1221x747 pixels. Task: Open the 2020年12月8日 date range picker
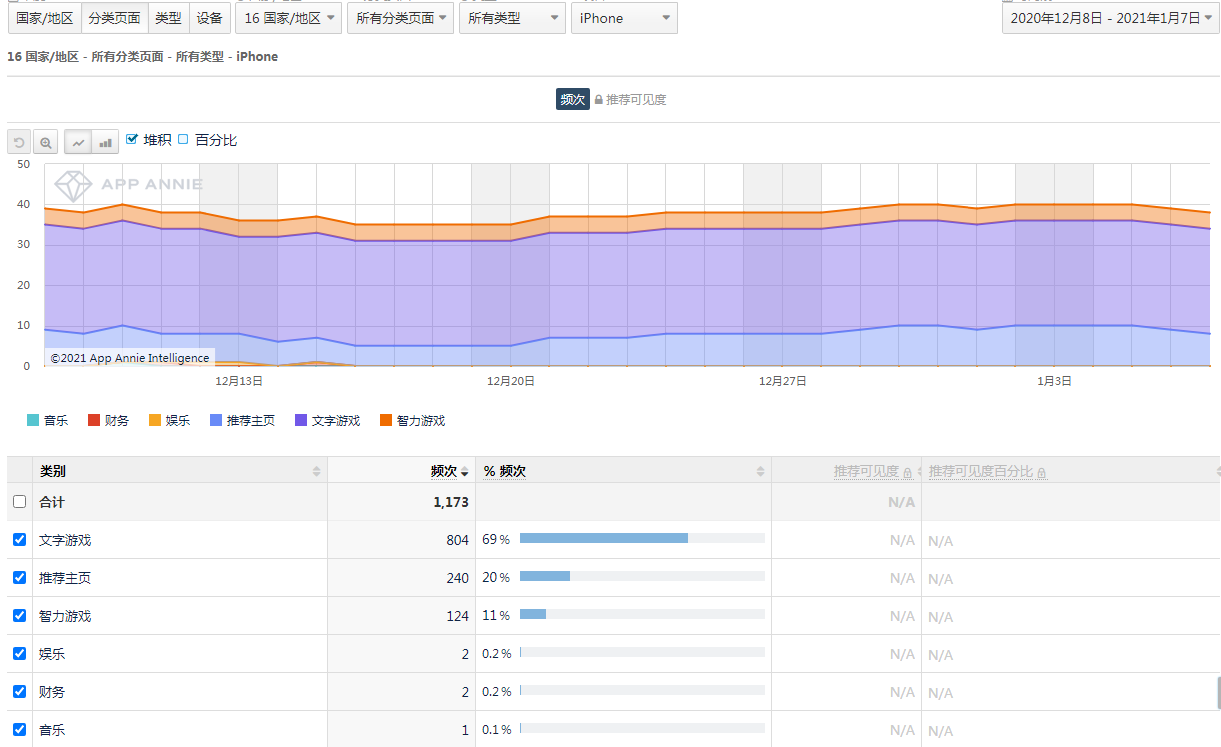pos(1110,17)
